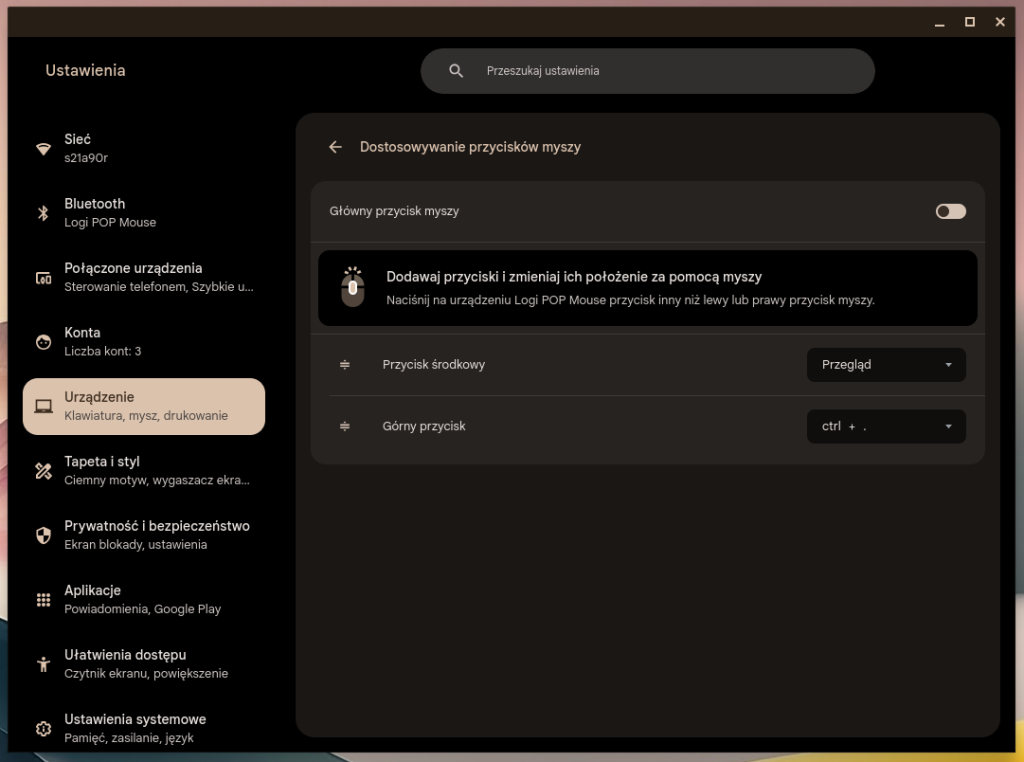Screen dimensions: 1024x762
Task: Click the Naciśnij na urządzeniu instruction text
Action: pyautogui.click(x=630, y=300)
